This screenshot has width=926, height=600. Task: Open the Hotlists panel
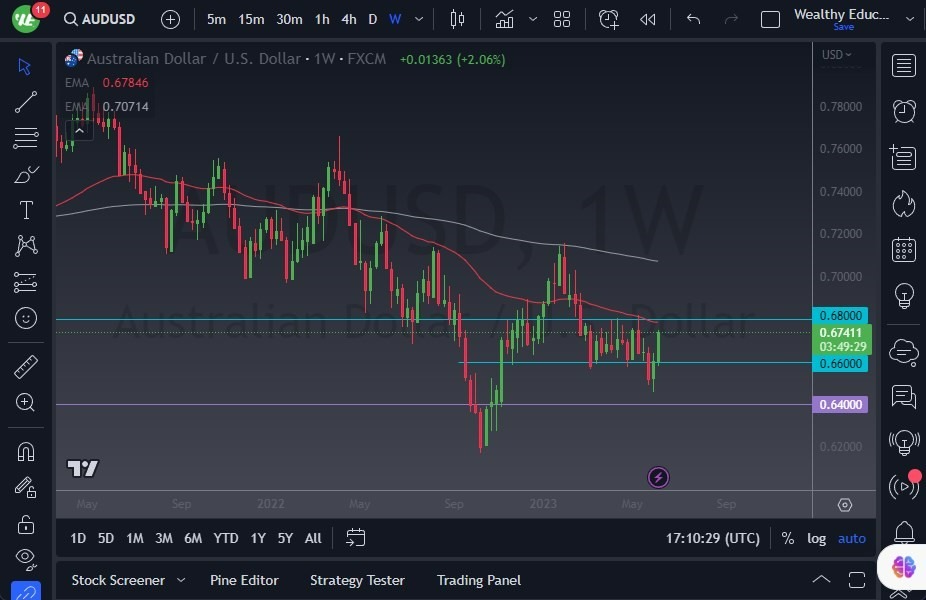tap(903, 203)
